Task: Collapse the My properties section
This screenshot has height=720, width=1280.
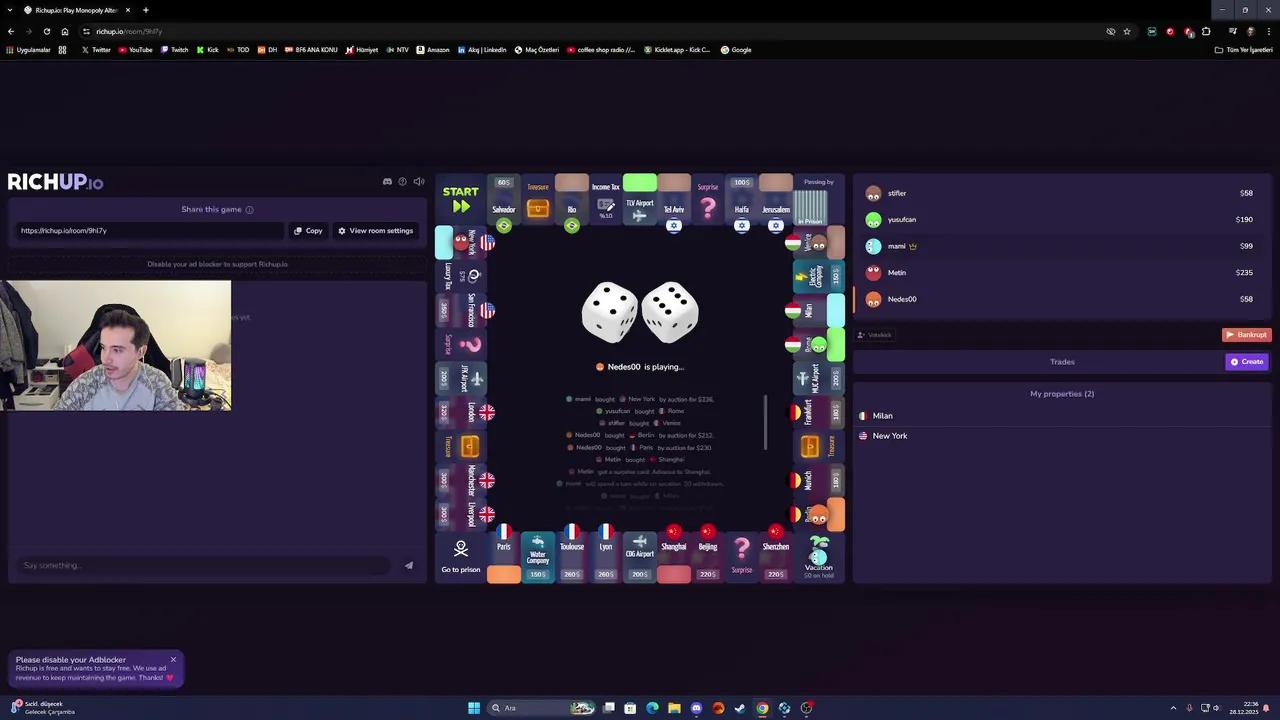Action: click(1062, 393)
